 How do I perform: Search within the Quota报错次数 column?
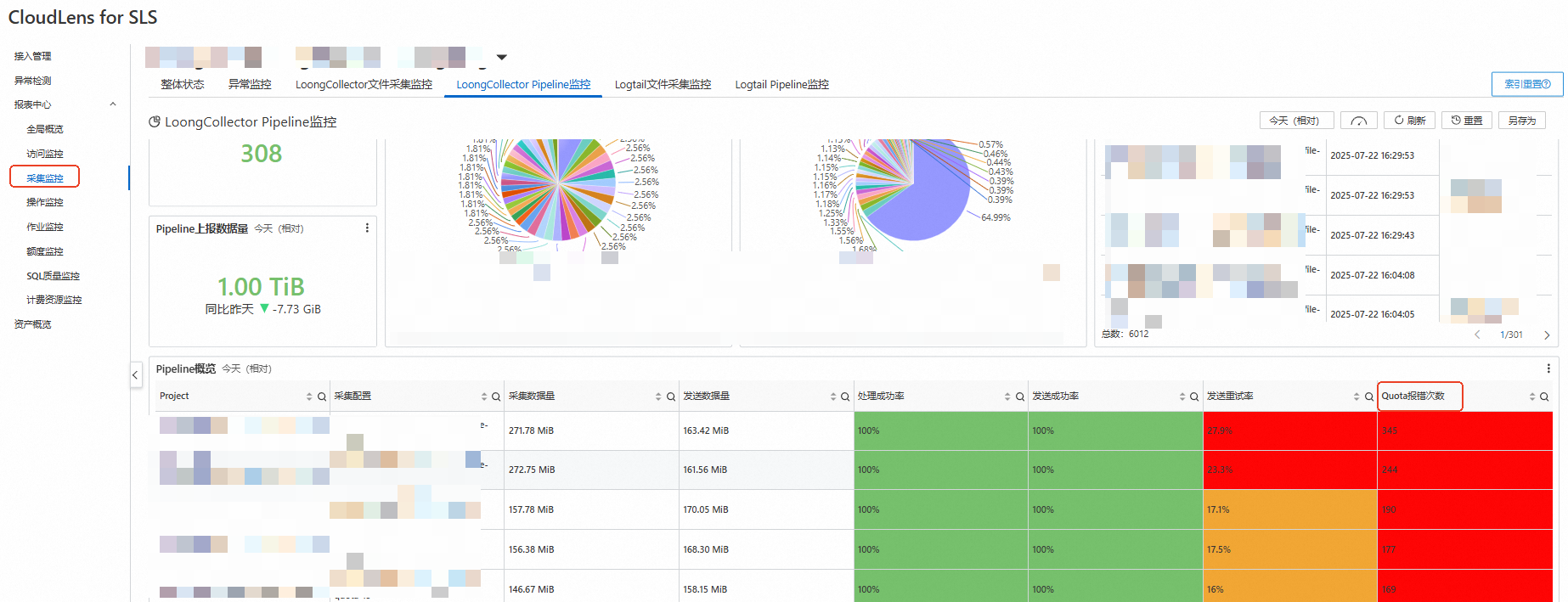coord(1544,397)
